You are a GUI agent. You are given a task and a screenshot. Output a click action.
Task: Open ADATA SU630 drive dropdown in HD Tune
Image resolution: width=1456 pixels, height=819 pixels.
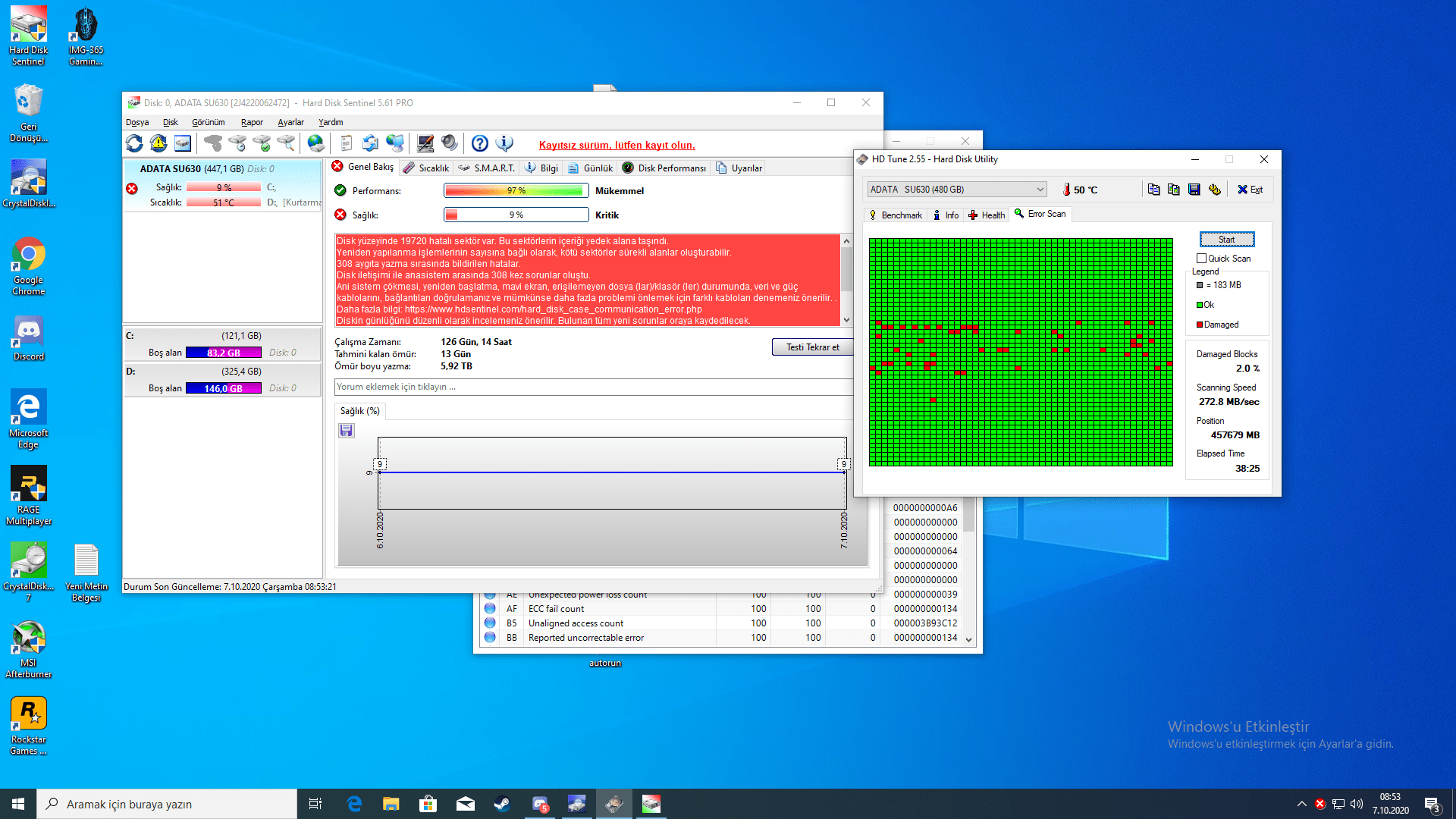[957, 190]
